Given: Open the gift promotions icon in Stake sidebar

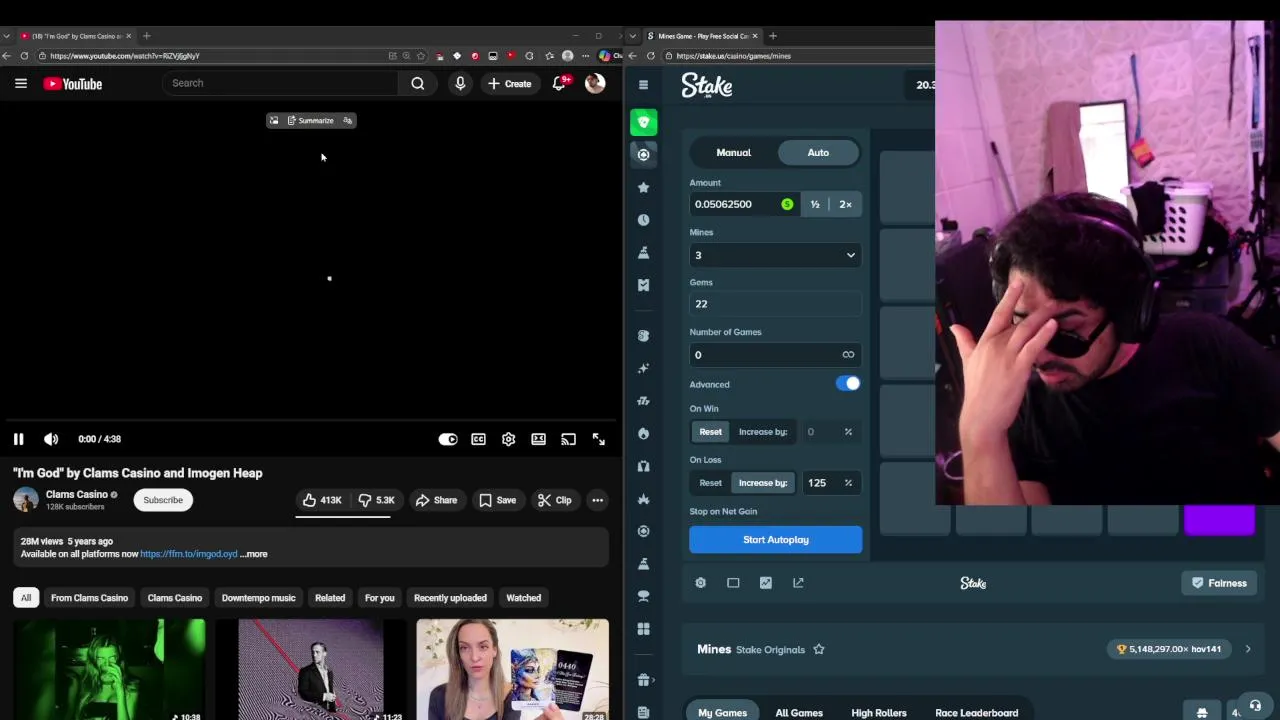Looking at the screenshot, I should pos(644,680).
